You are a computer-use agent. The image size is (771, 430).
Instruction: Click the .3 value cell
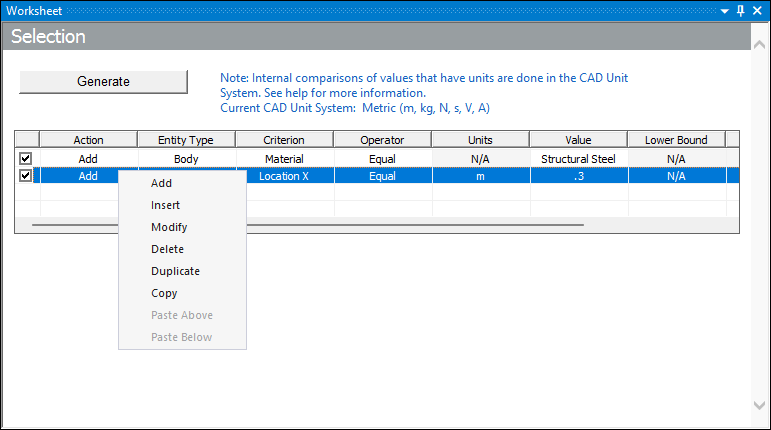click(578, 176)
